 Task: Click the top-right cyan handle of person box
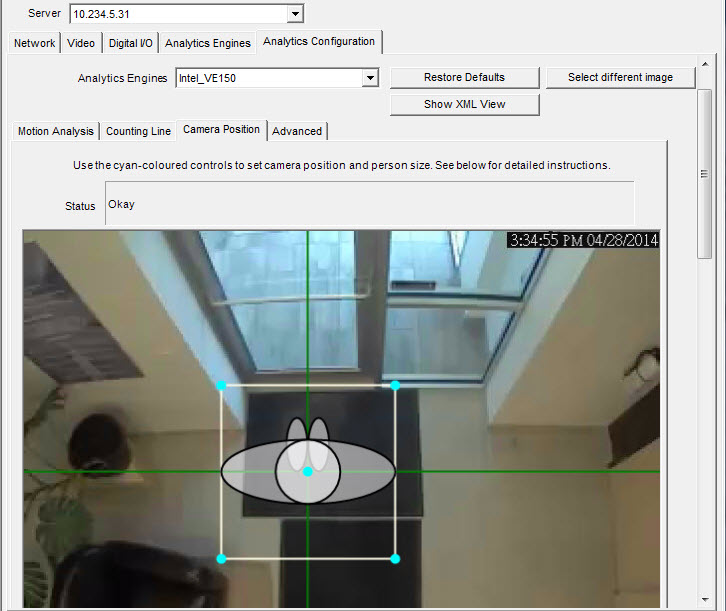[x=395, y=386]
